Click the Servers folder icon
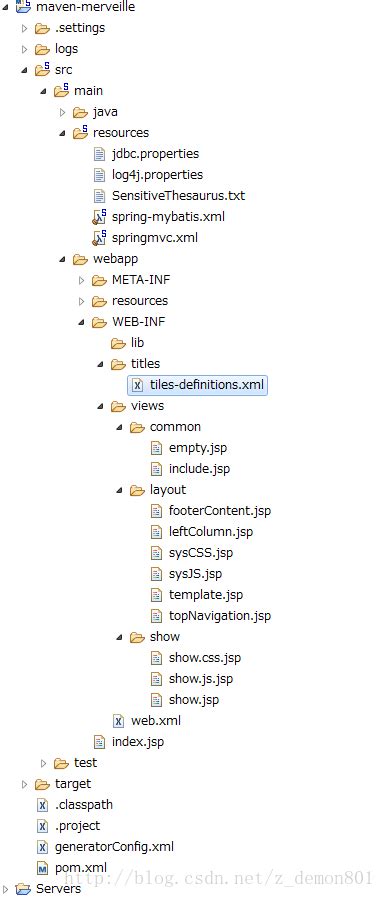This screenshot has width=385, height=898. click(23, 889)
